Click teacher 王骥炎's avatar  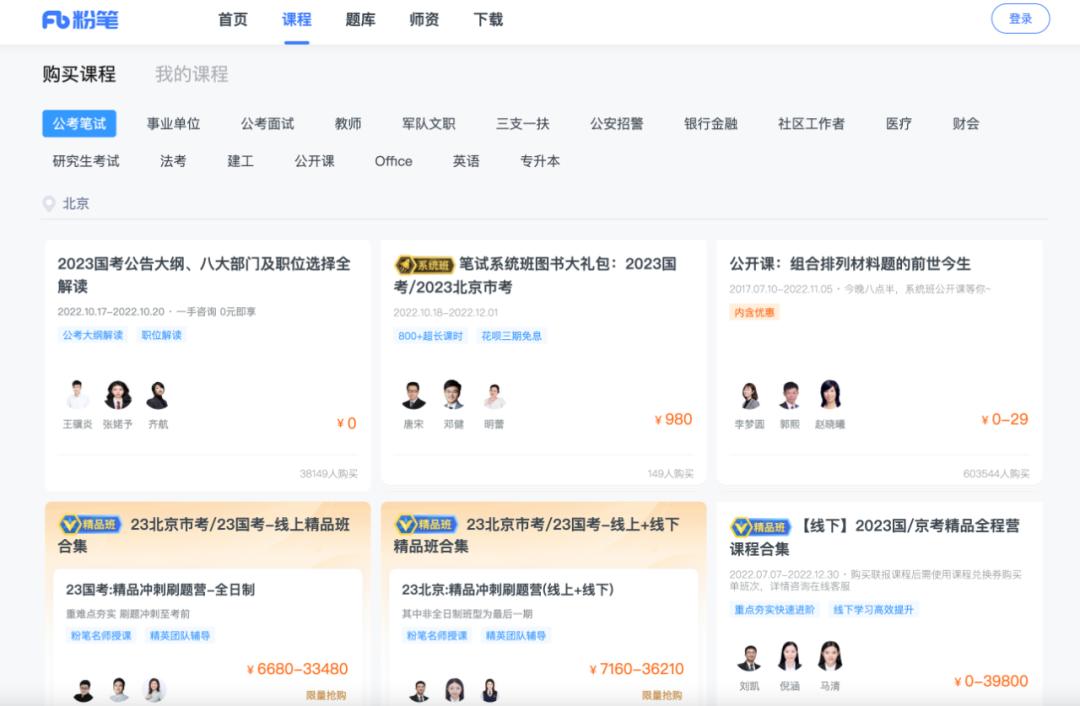click(x=77, y=396)
